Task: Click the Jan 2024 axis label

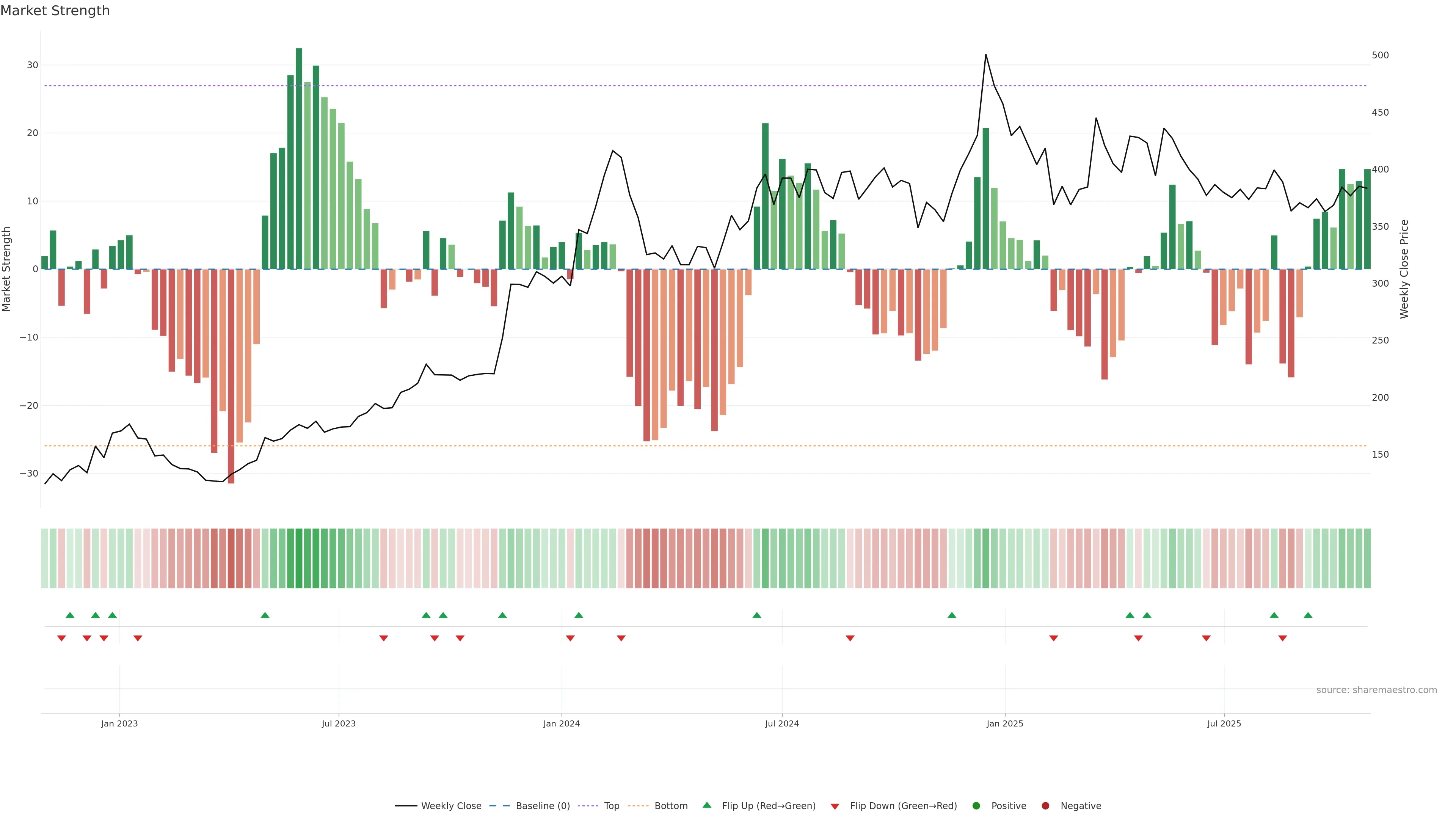Action: point(561,723)
